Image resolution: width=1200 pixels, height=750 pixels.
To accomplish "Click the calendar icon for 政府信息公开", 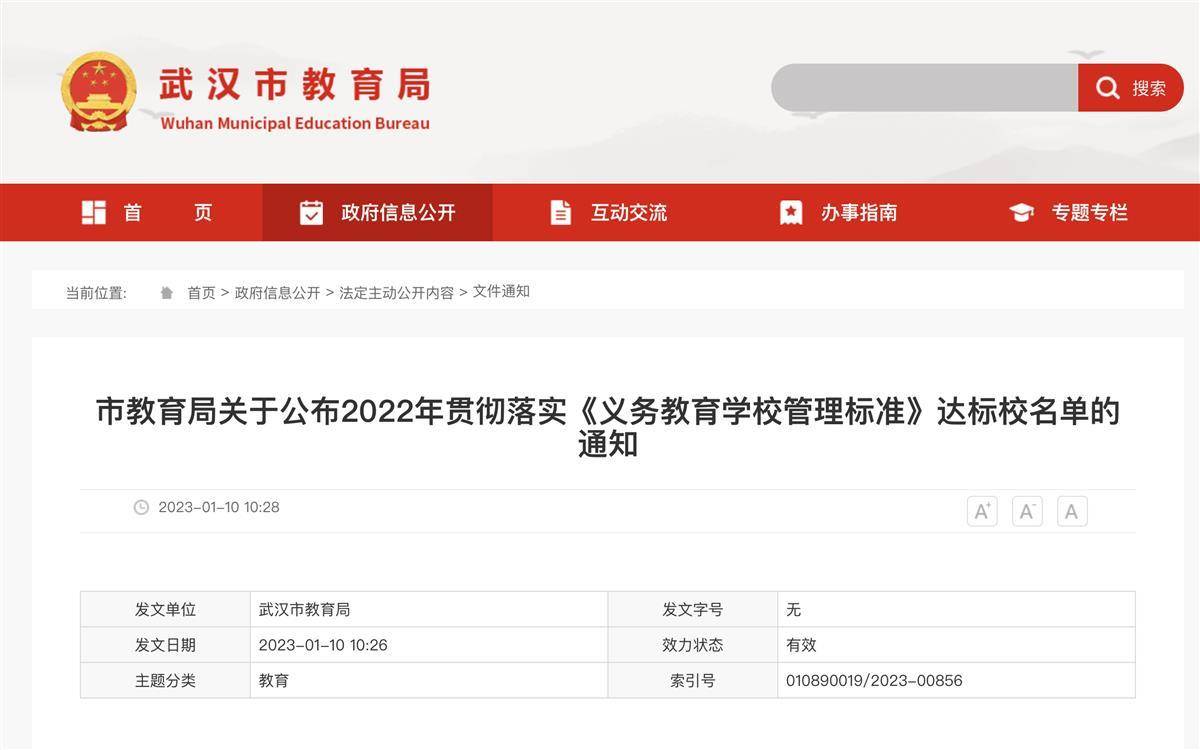I will (x=311, y=212).
